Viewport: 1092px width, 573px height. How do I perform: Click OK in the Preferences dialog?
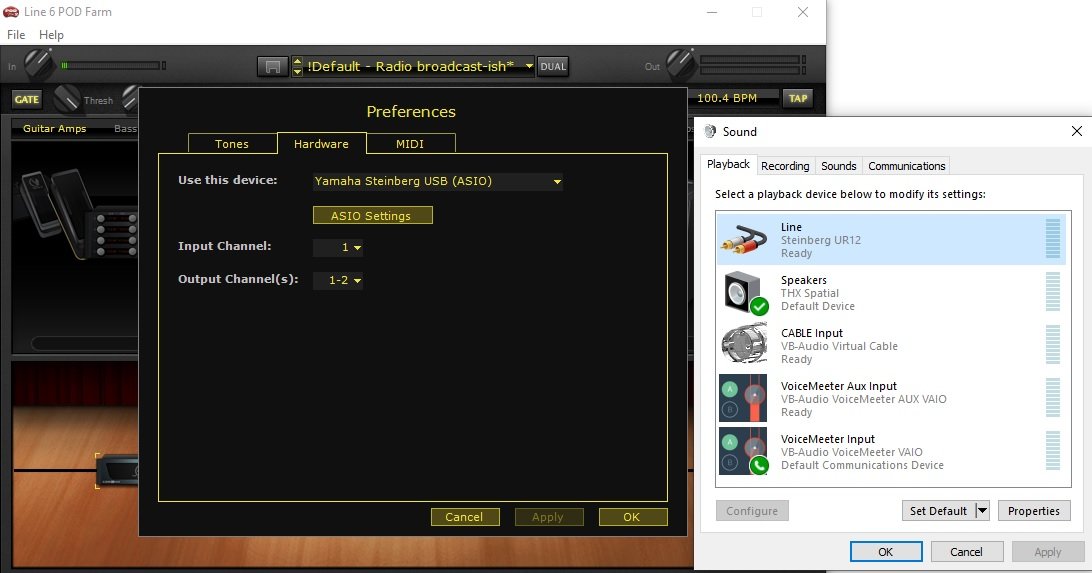click(x=632, y=517)
